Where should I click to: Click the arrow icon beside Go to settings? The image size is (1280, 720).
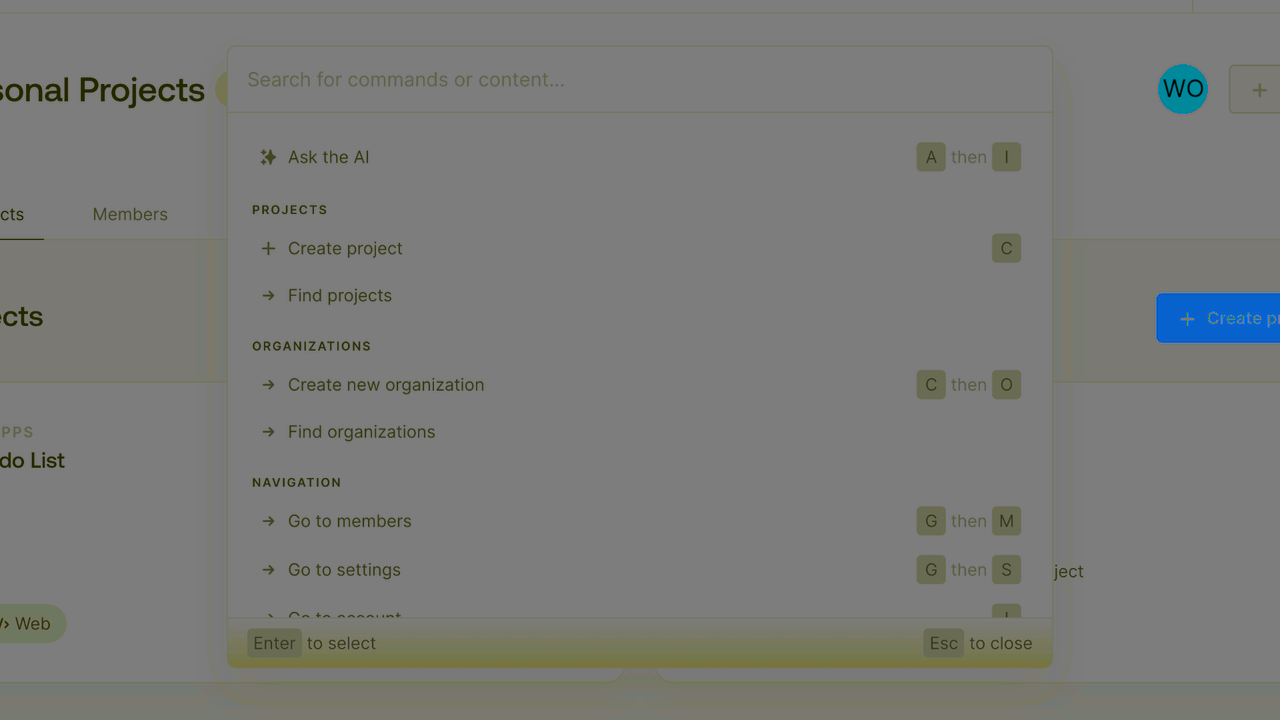coord(268,570)
